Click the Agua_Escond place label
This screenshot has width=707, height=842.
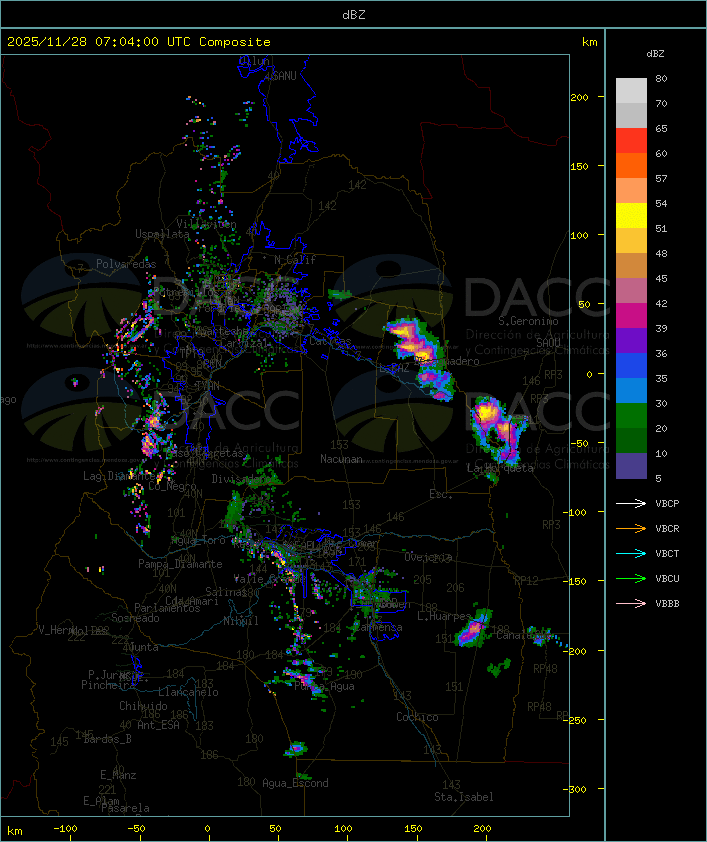point(295,783)
